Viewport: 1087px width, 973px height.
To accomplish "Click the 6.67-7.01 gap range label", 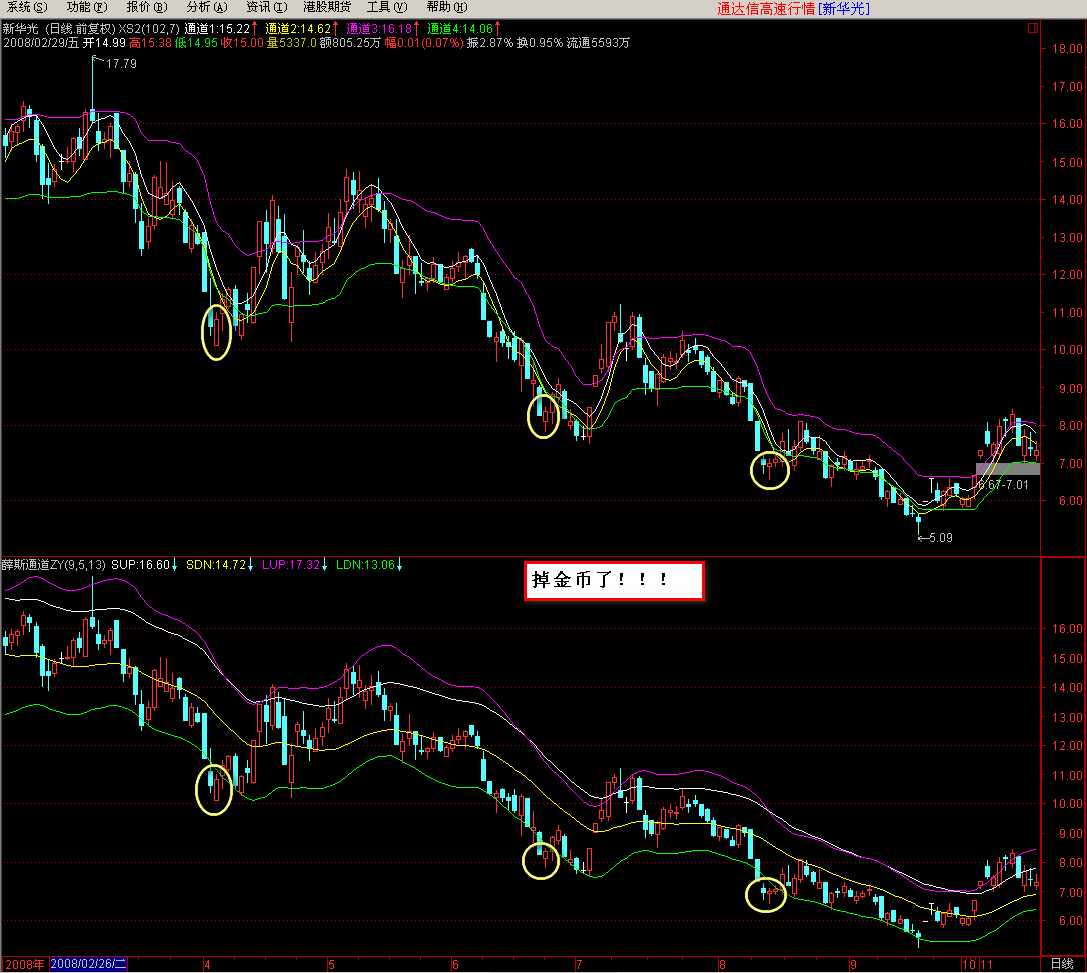I will pos(1004,485).
